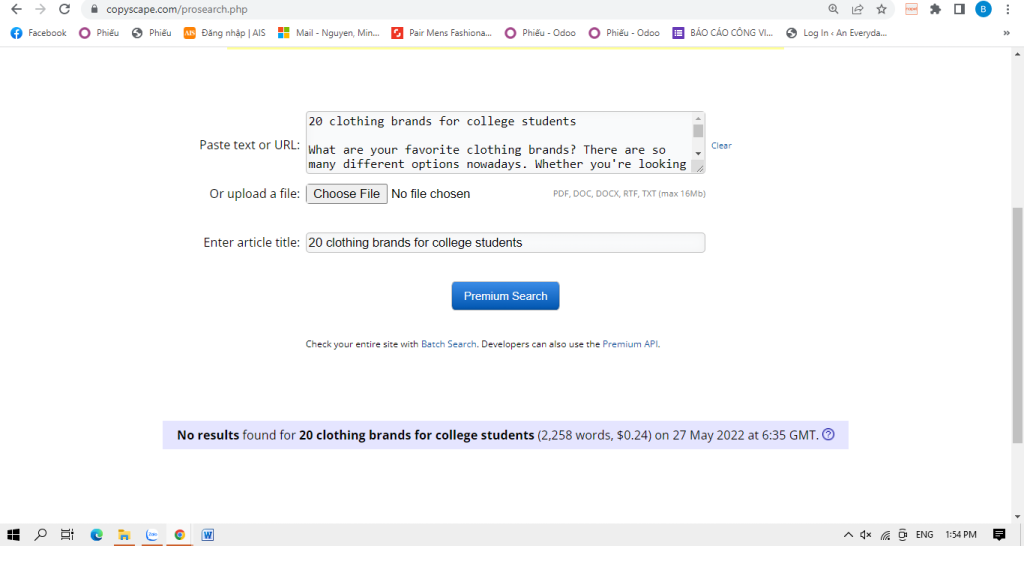Expand the hidden bookmarks overflow chevron

1006,33
